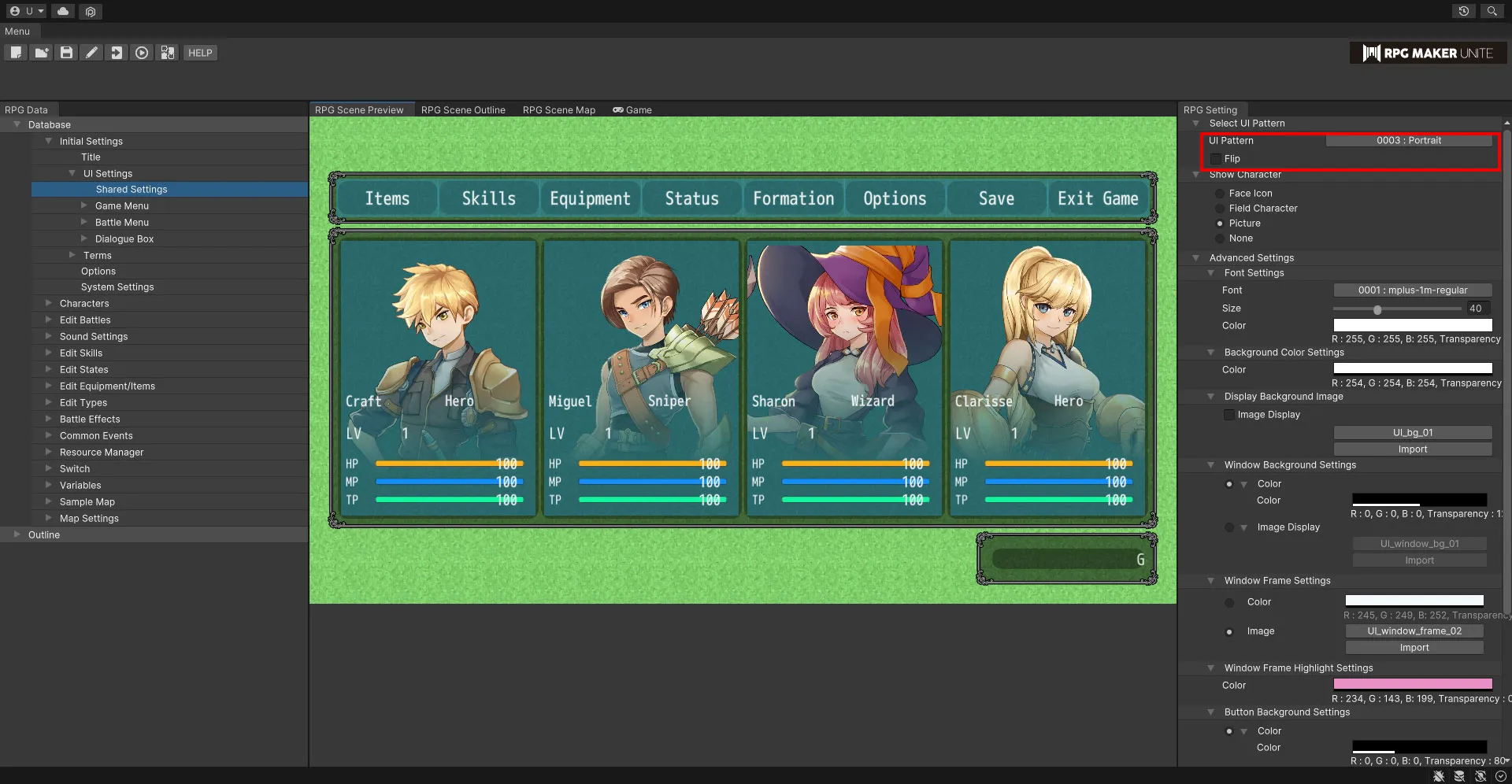Click the save project disk icon
The image size is (1512, 784).
point(67,53)
